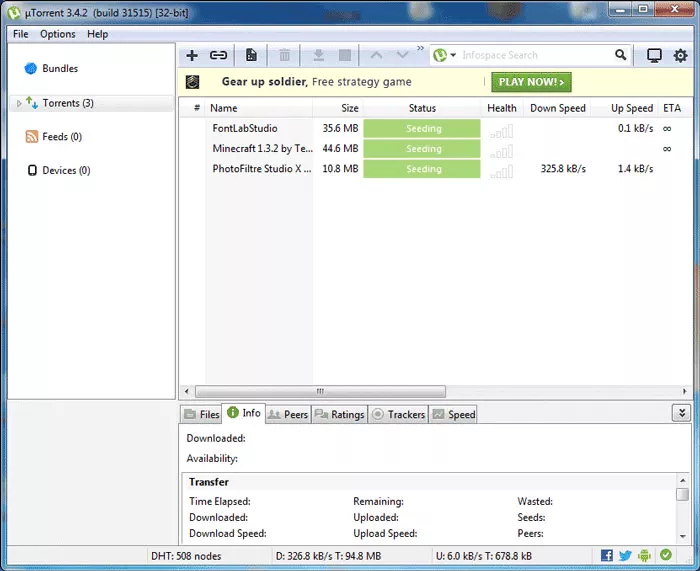Click the Feeds RSS icon
This screenshot has width=700, height=571.
pyautogui.click(x=32, y=137)
